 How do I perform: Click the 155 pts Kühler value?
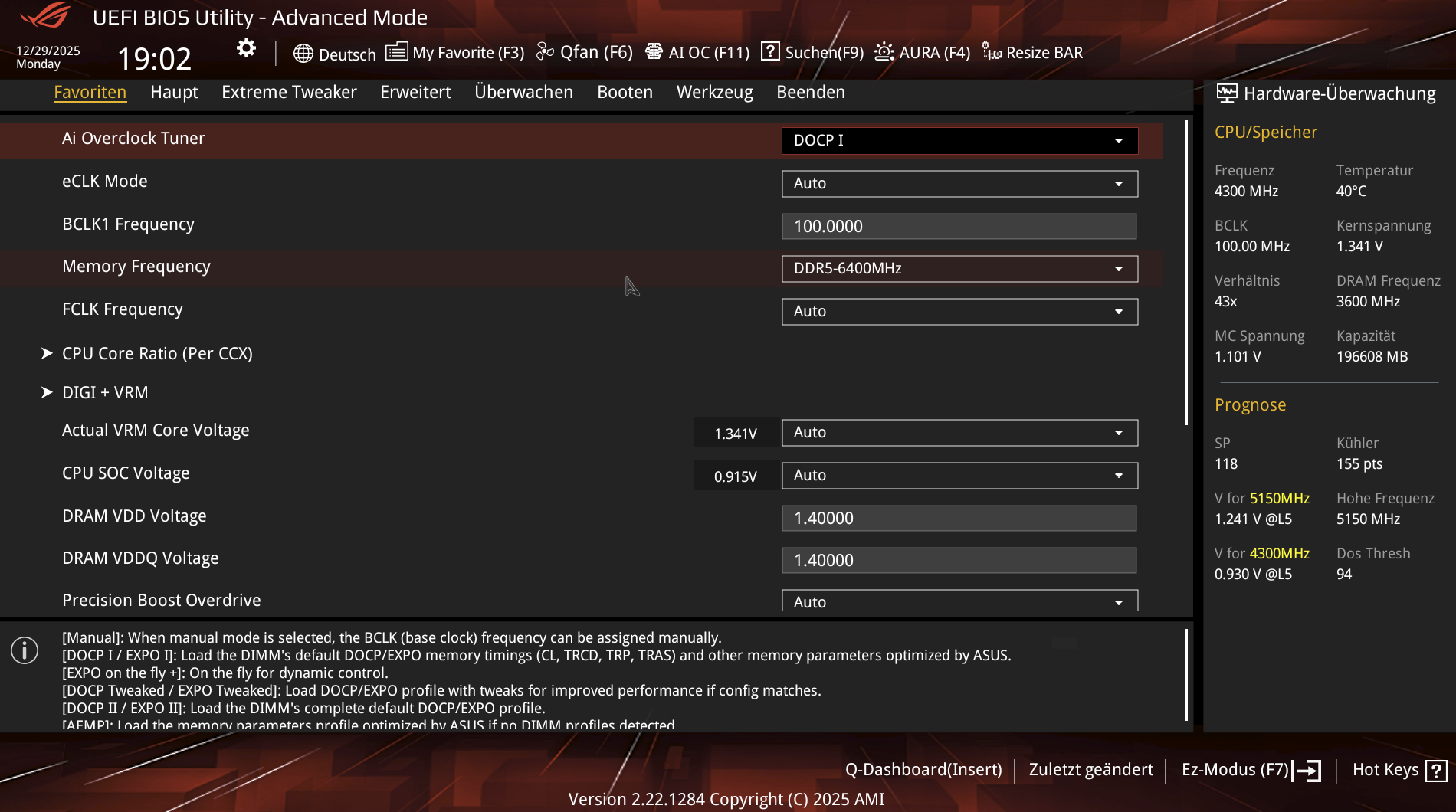(x=1359, y=464)
